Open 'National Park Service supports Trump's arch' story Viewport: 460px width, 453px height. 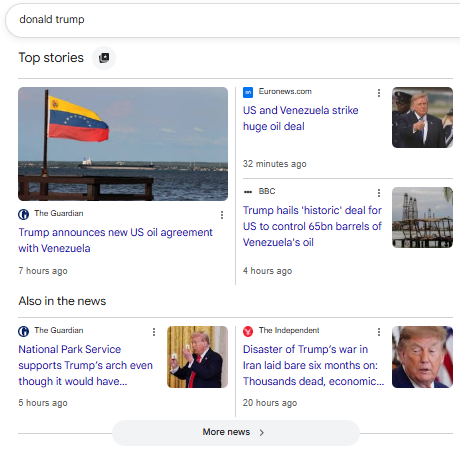[x=85, y=365]
